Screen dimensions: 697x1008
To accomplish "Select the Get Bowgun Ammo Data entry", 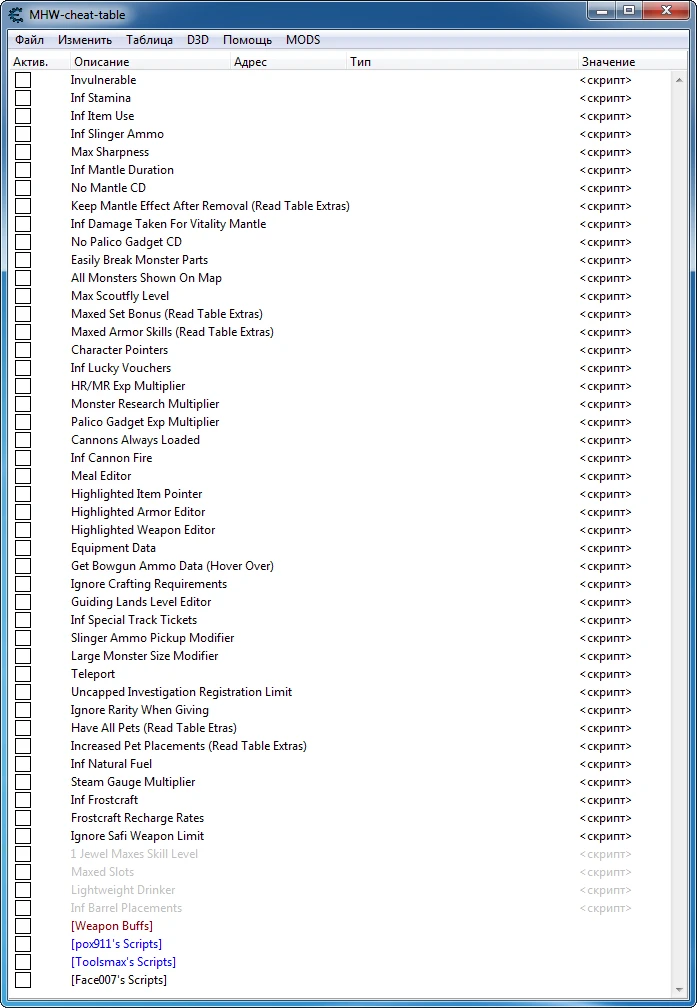I will pyautogui.click(x=172, y=566).
